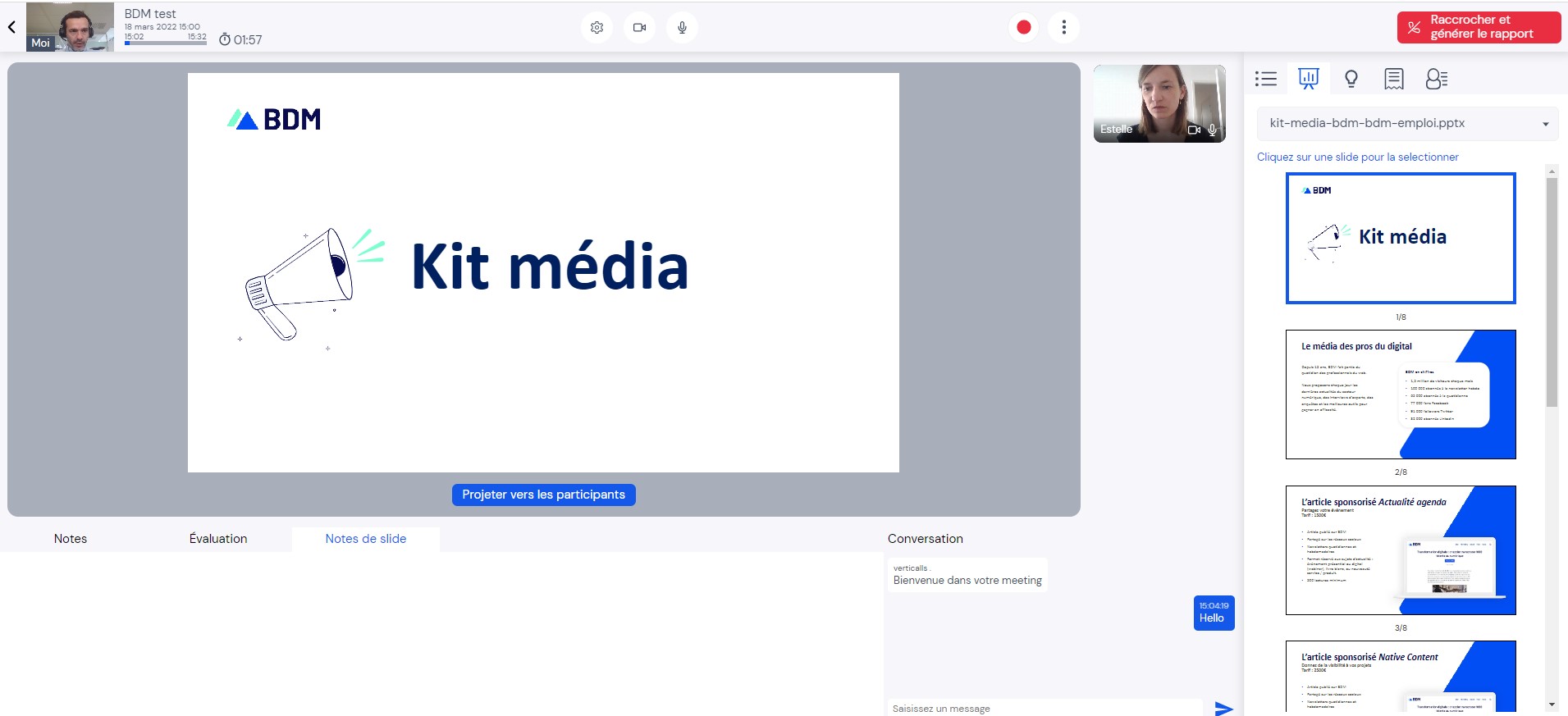Open the settings gear in top bar

tap(597, 27)
